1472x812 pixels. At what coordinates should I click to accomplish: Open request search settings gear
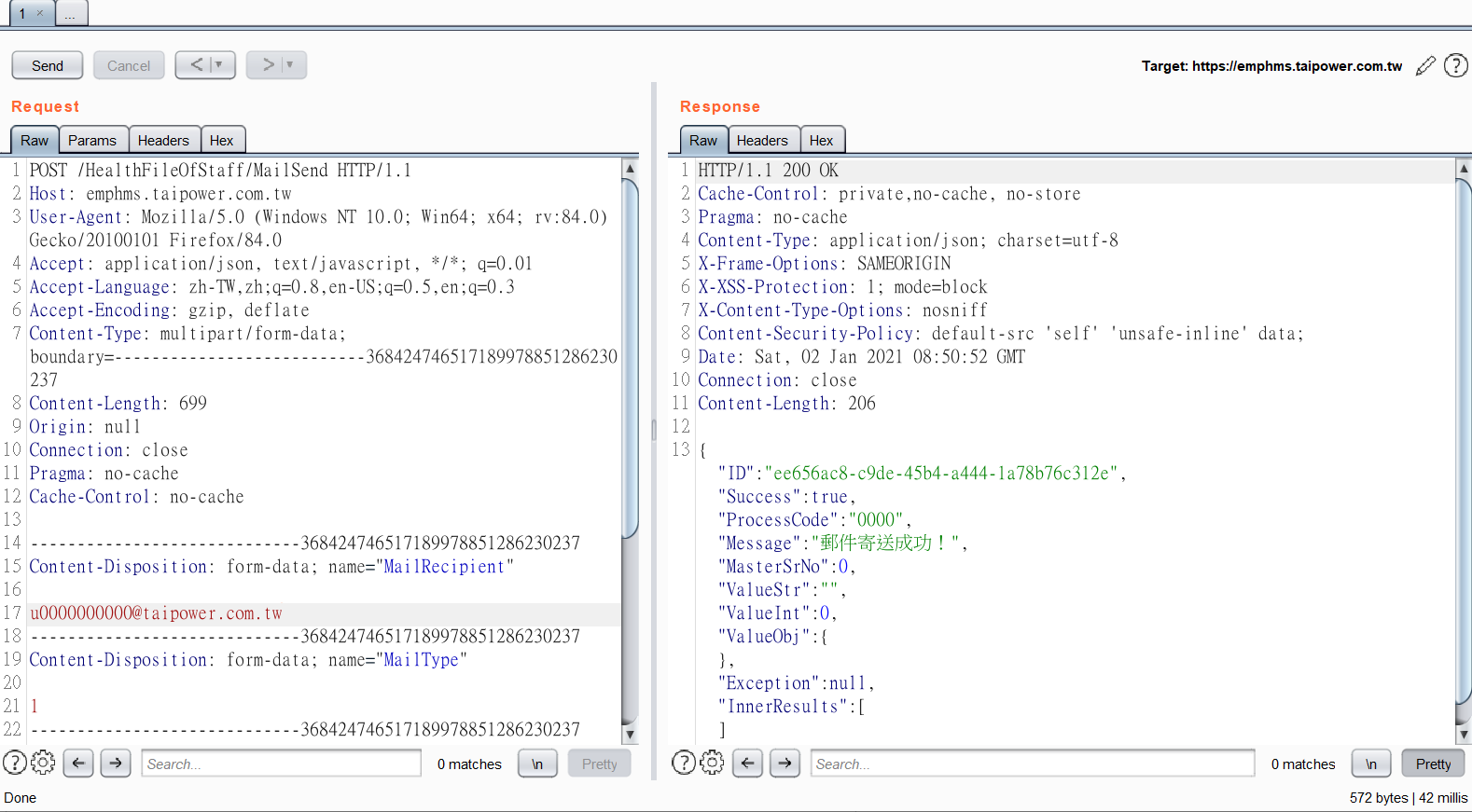(x=43, y=763)
